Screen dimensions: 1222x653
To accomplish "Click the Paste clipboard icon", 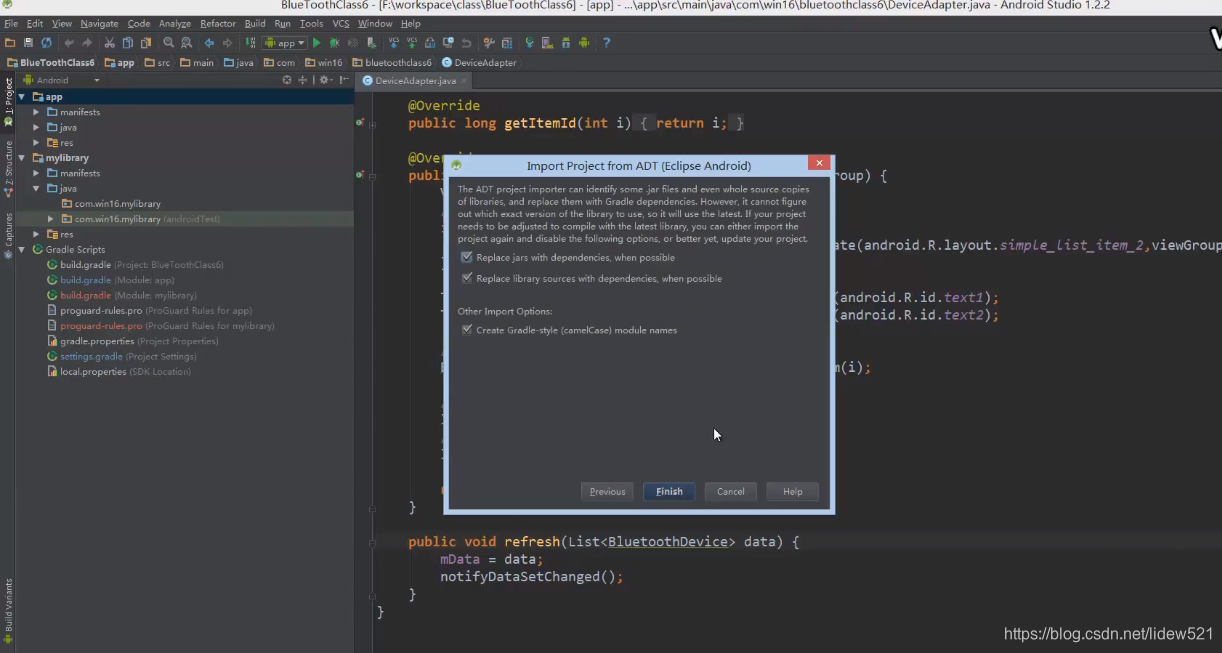I will [x=146, y=43].
